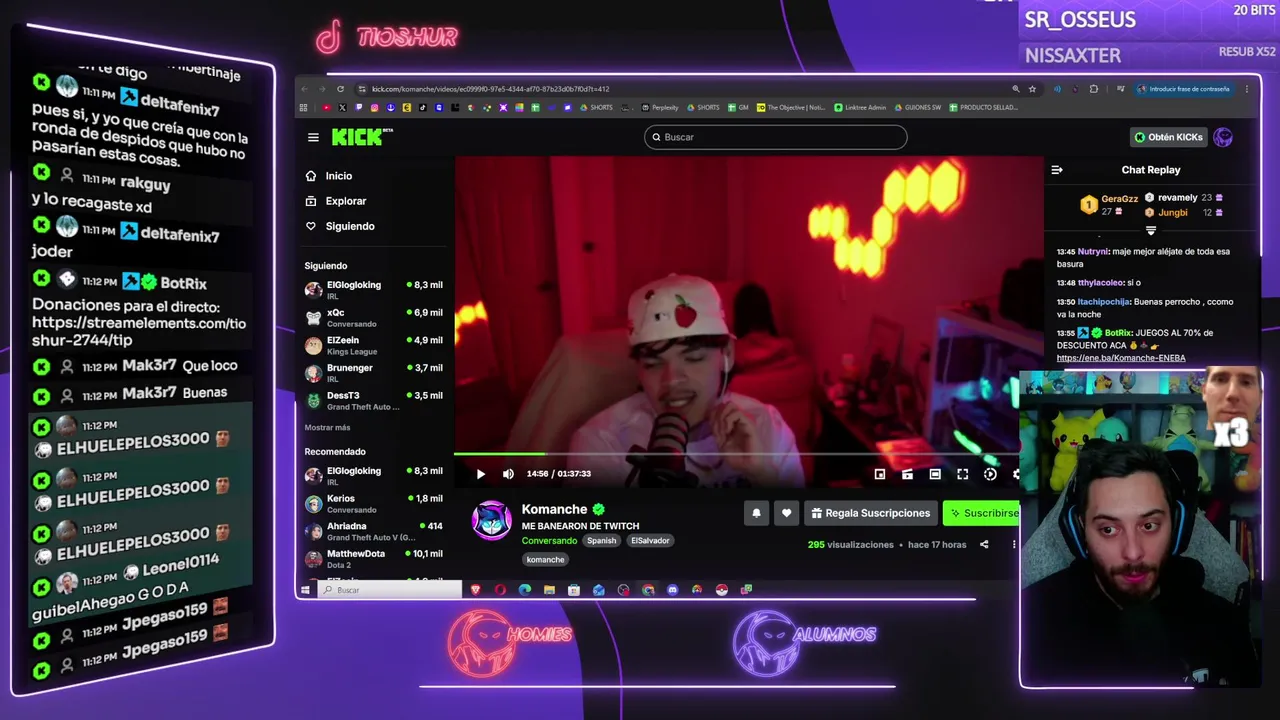Open ElZeein Kings League channel
1280x720 pixels.
(x=374, y=345)
